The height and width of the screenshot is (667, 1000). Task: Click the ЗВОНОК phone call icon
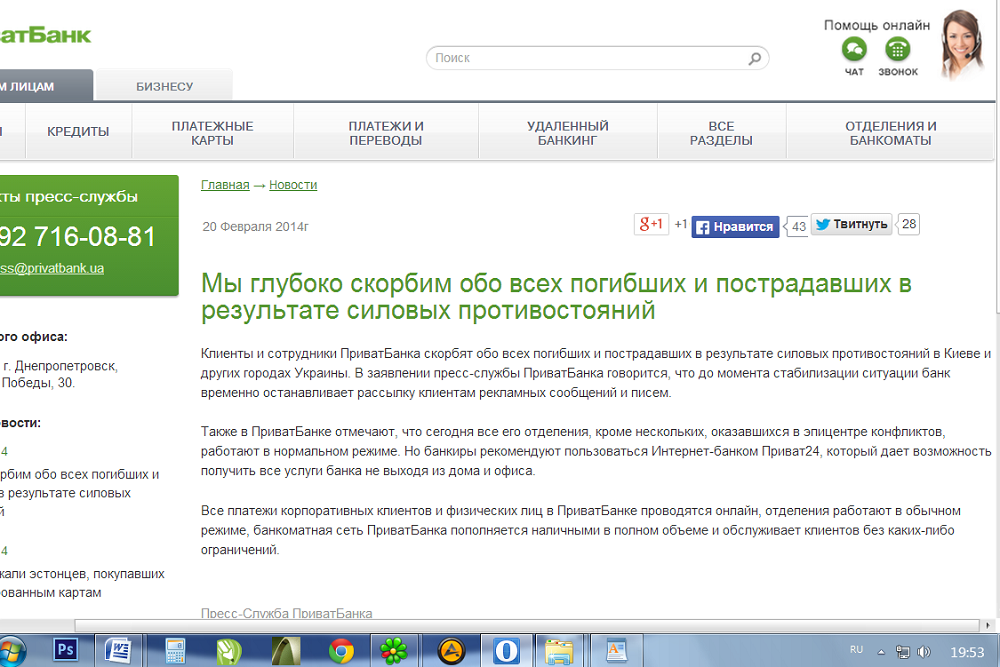(x=897, y=49)
